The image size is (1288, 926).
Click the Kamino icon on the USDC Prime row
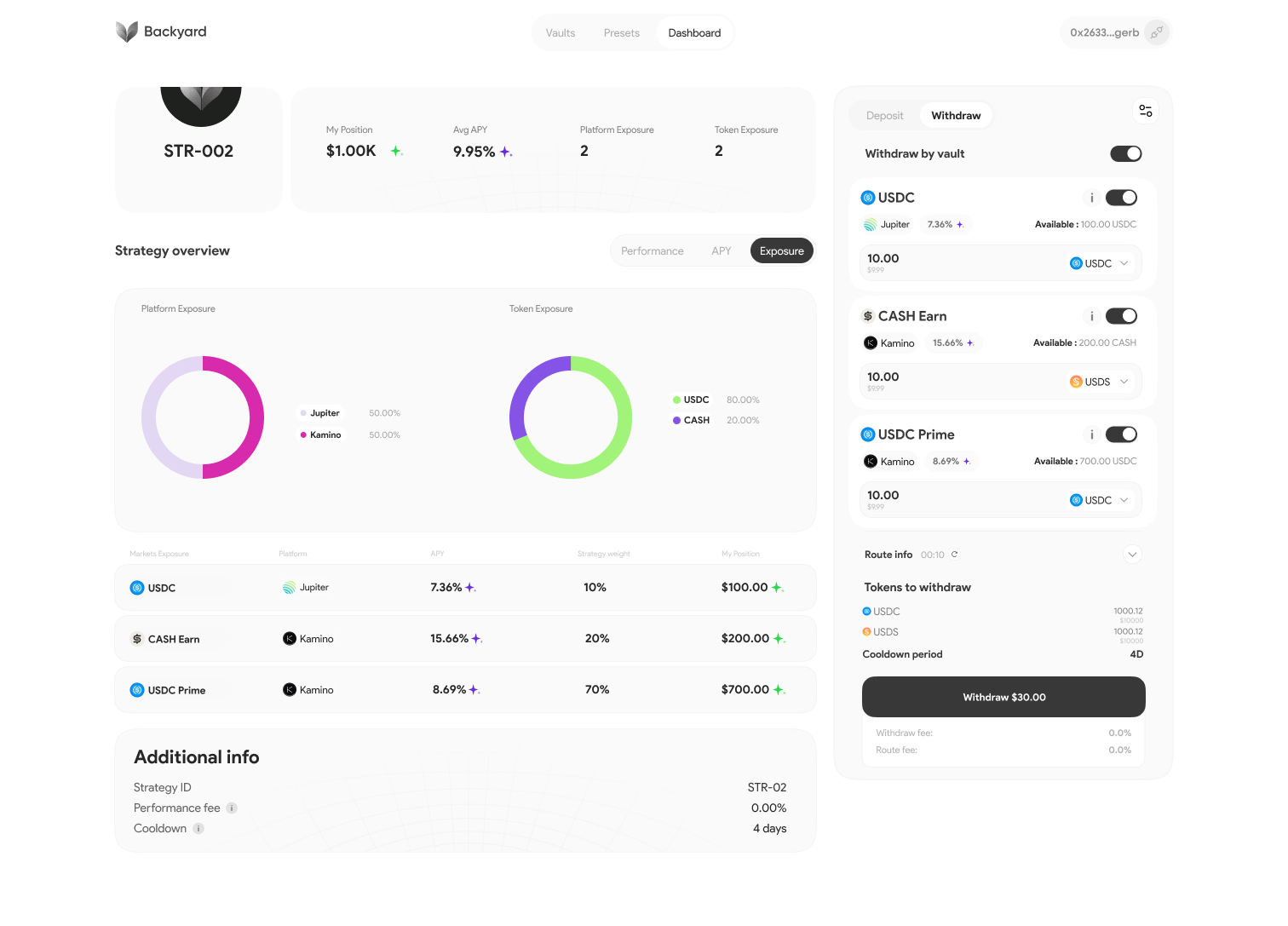tap(290, 689)
